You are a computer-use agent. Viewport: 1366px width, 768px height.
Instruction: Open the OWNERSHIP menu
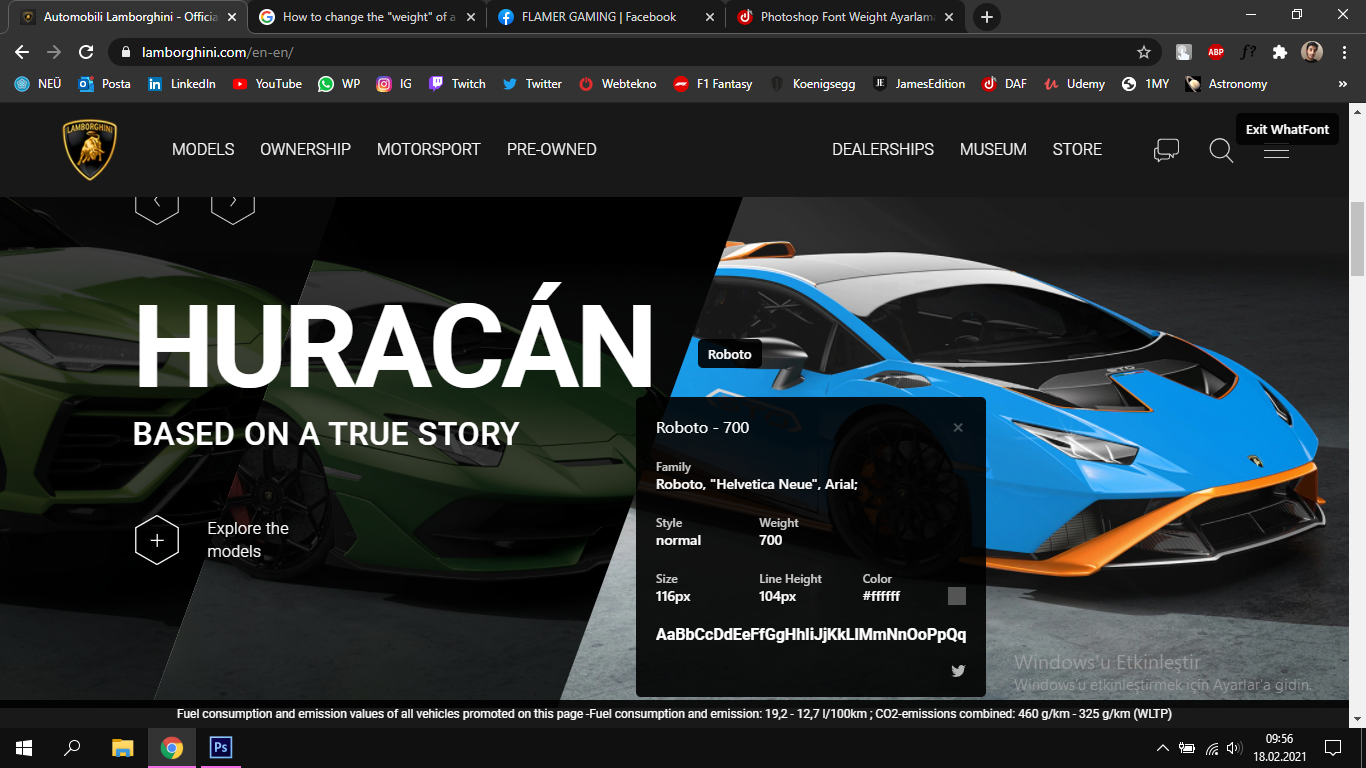pyautogui.click(x=305, y=150)
